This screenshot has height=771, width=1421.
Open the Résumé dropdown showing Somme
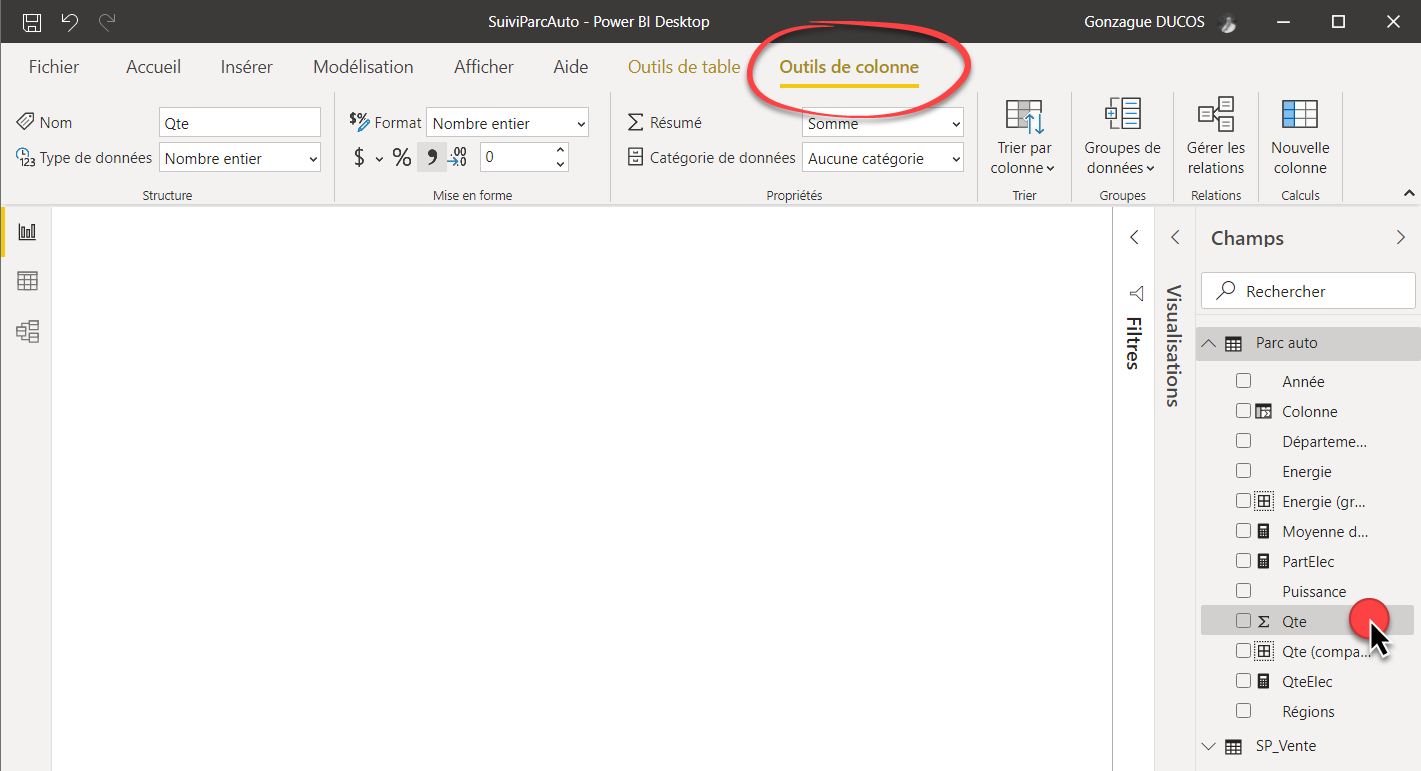[x=883, y=123]
